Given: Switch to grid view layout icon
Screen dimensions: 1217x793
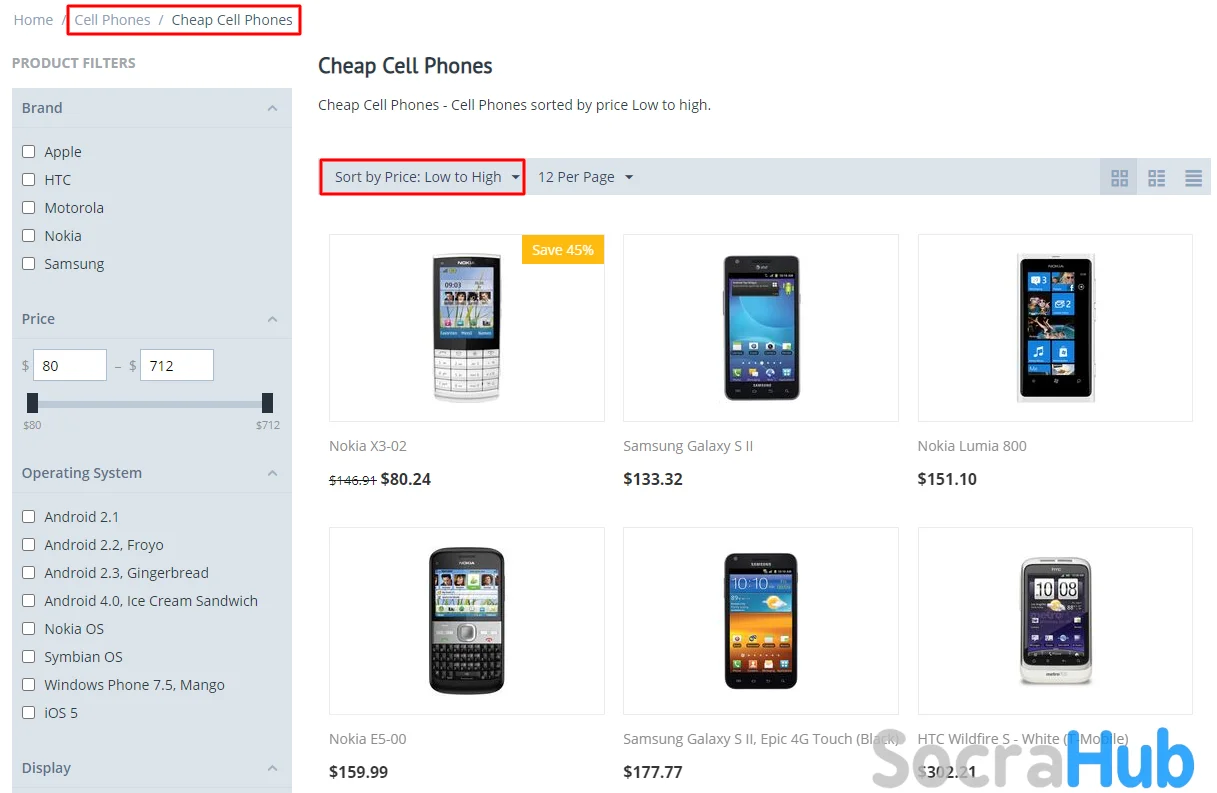Looking at the screenshot, I should coord(1119,178).
